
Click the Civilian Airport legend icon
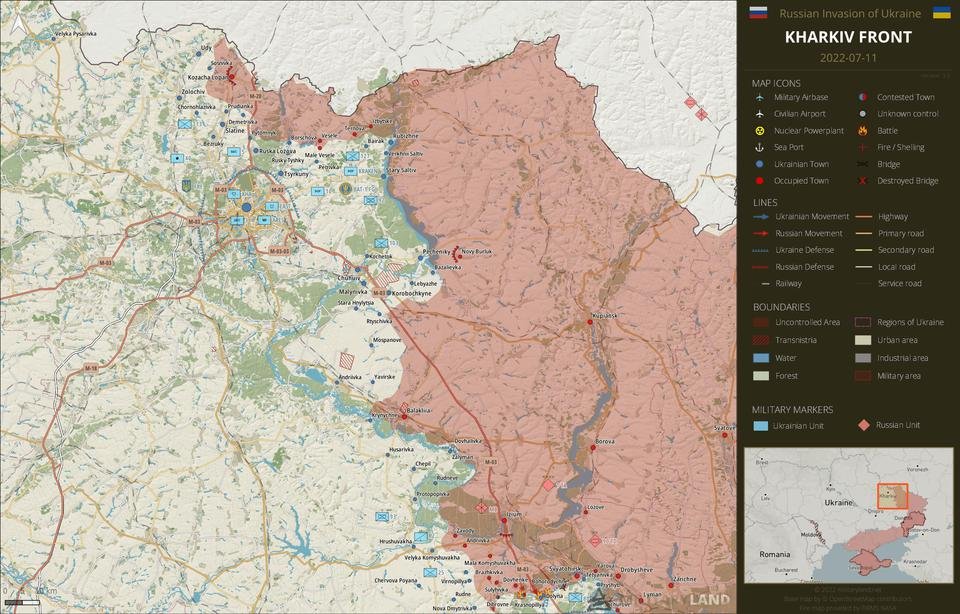point(760,114)
